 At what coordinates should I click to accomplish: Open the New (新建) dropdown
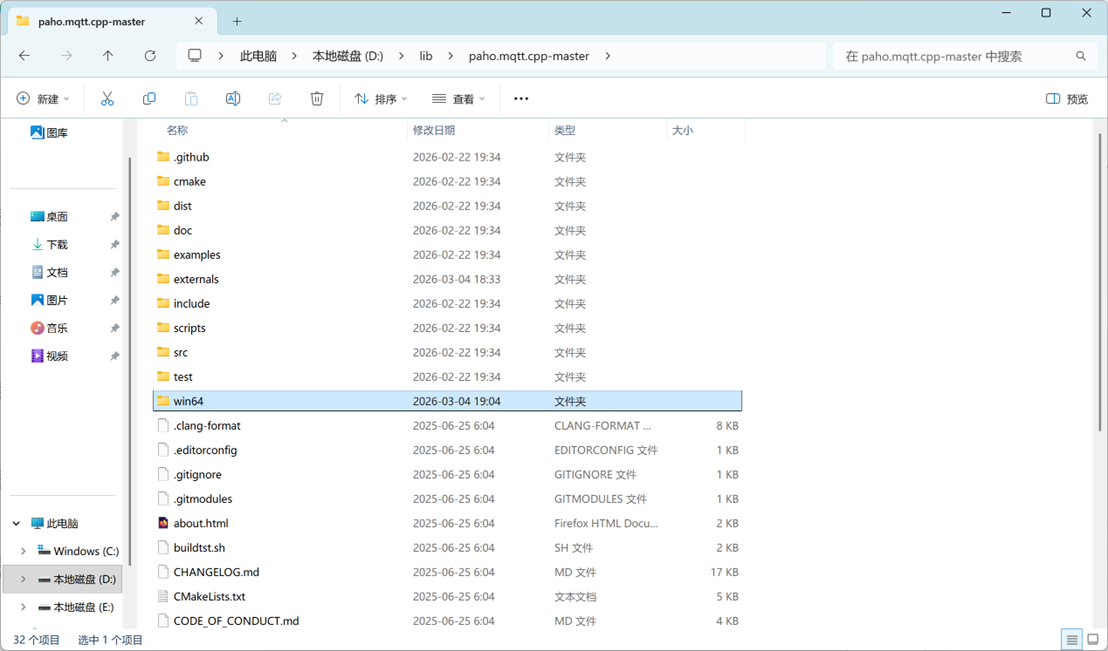pyautogui.click(x=43, y=99)
